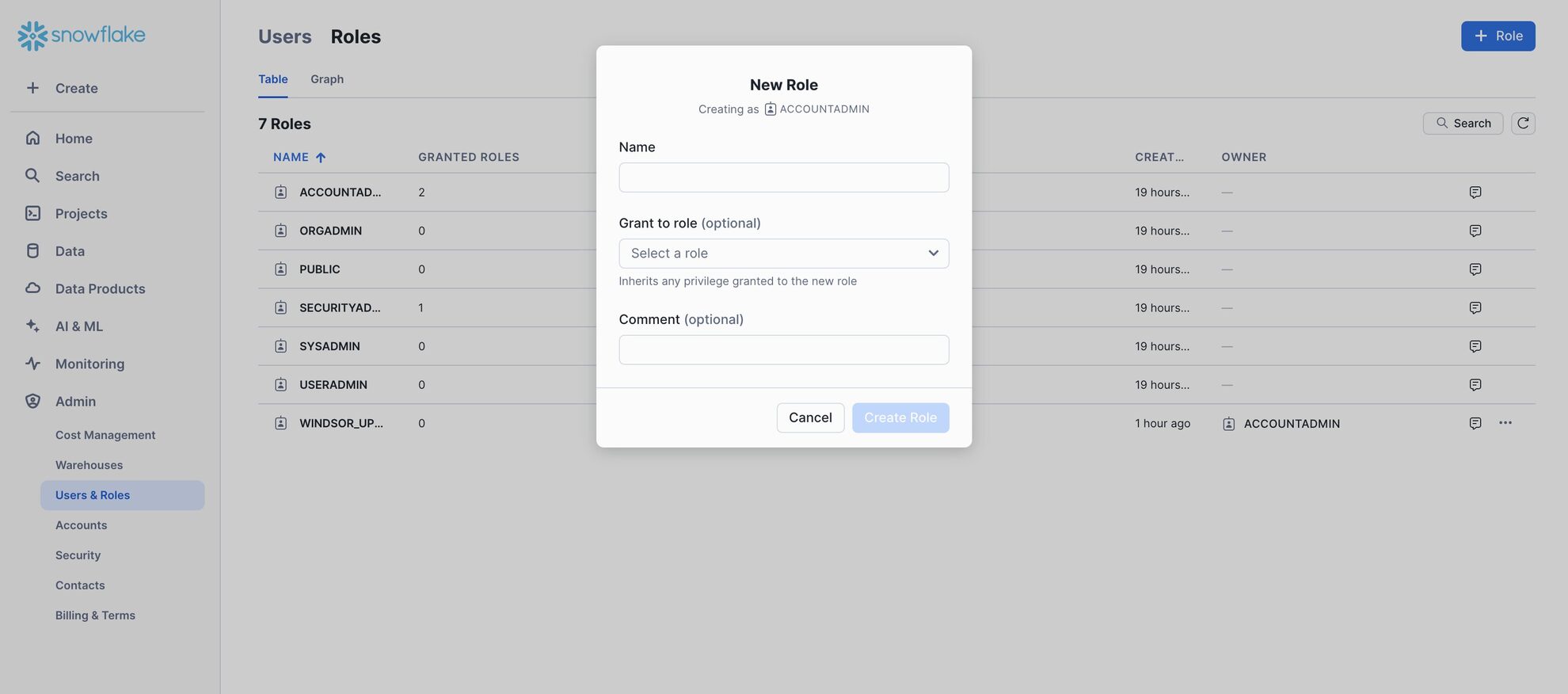Expand the Grant to role dropdown
Image resolution: width=1568 pixels, height=694 pixels.
tap(783, 254)
